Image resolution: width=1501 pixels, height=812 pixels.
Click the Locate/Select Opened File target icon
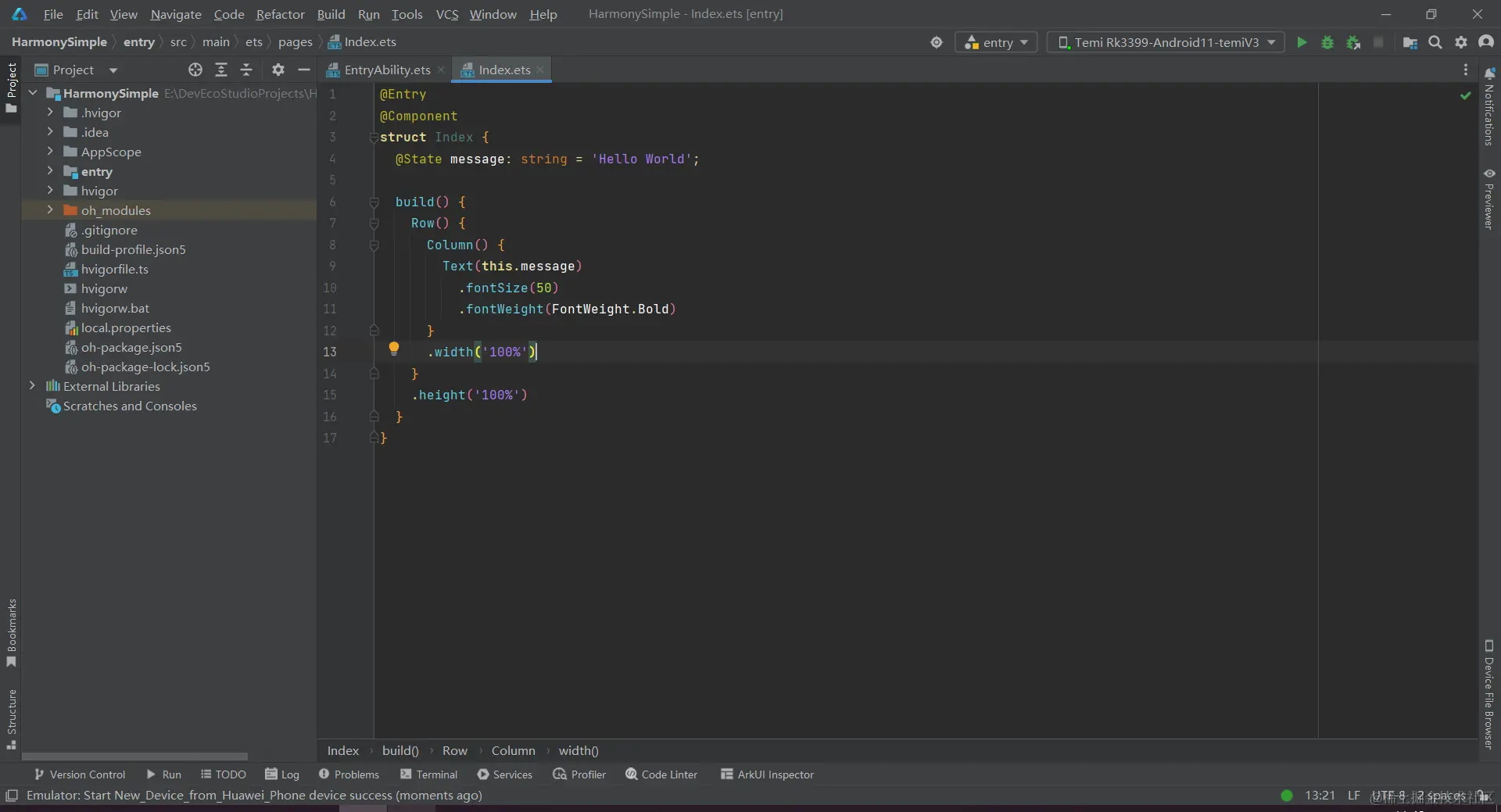coord(195,70)
